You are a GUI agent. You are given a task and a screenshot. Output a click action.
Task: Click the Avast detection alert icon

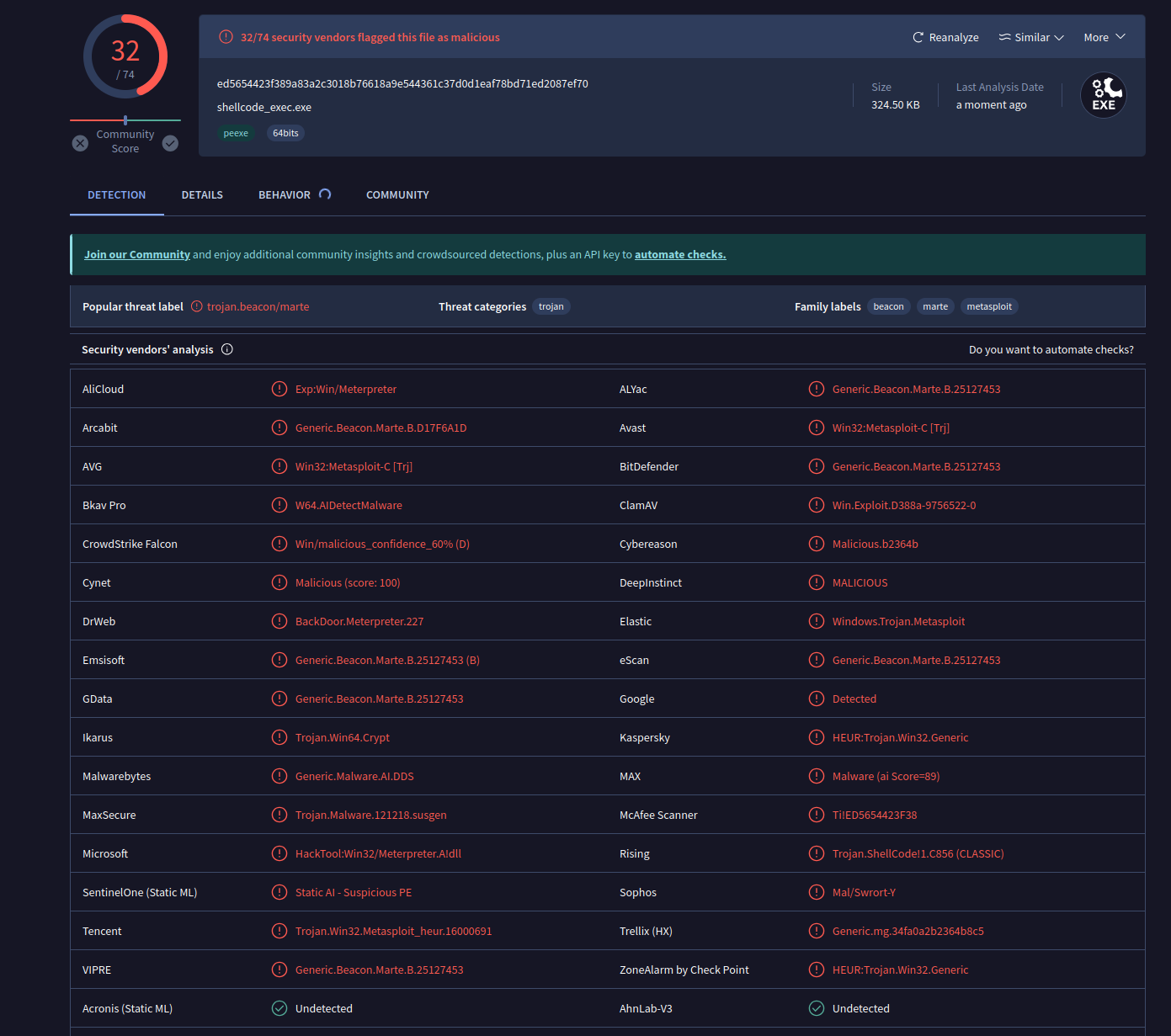tap(817, 428)
